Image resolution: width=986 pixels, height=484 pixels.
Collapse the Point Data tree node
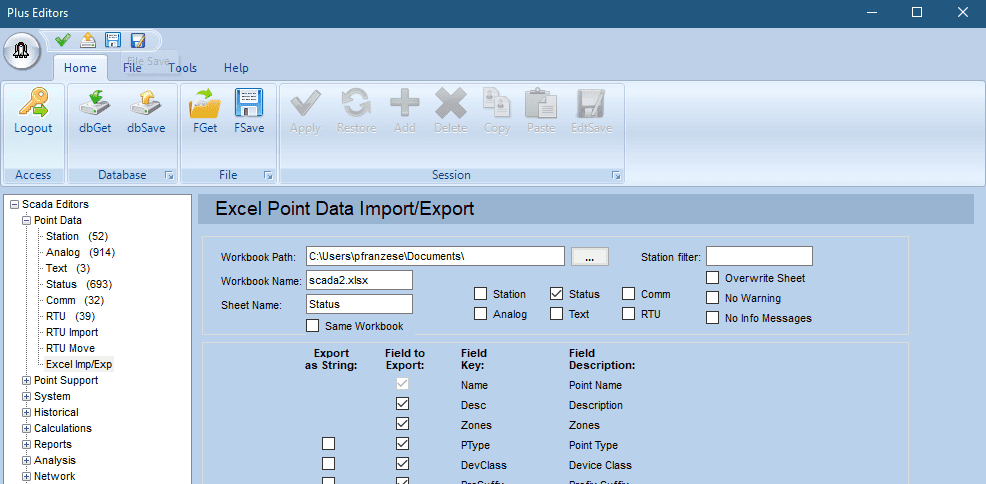click(26, 220)
